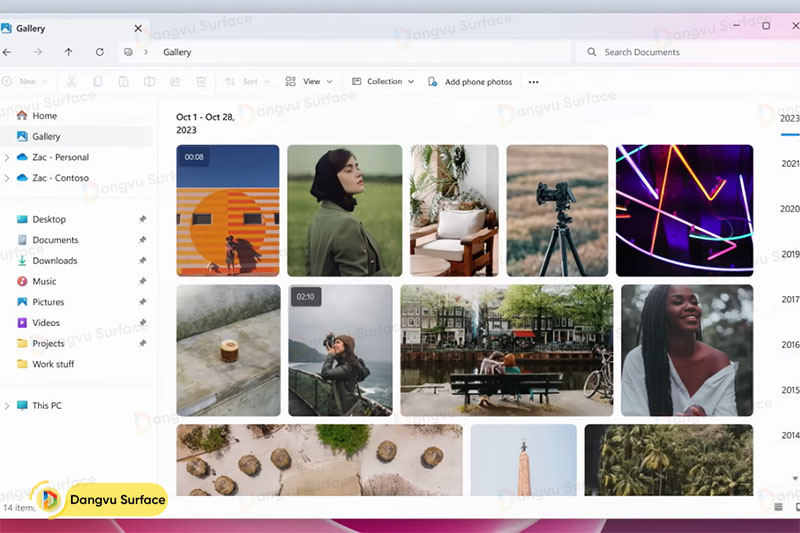800x533 pixels.
Task: Expand the Zac - Personal tree node
Action: [7, 158]
